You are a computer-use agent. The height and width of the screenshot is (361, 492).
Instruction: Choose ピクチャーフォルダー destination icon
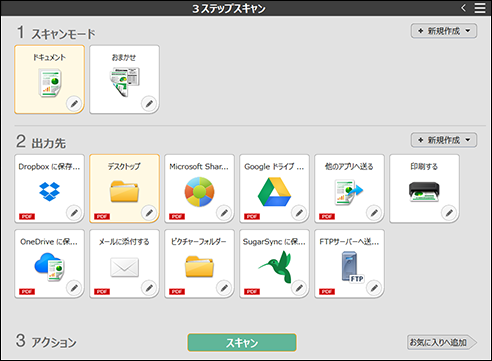coord(199,266)
